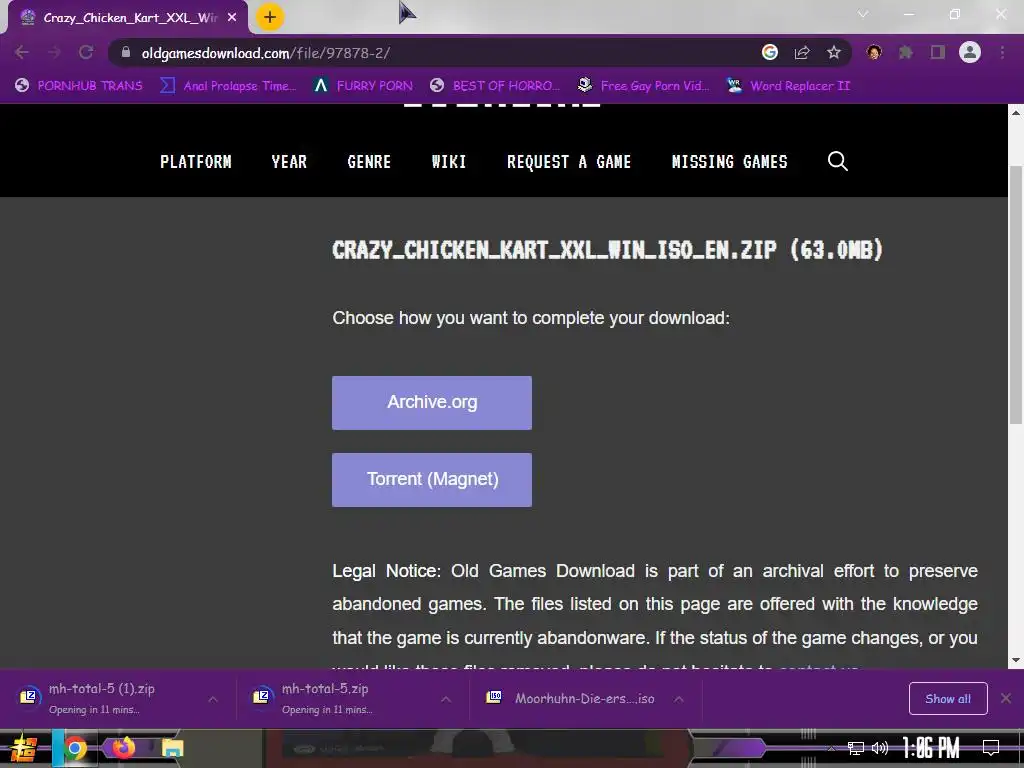Close the Crazy_Chicken_Kart_XXL tab
The width and height of the screenshot is (1024, 768).
232,18
